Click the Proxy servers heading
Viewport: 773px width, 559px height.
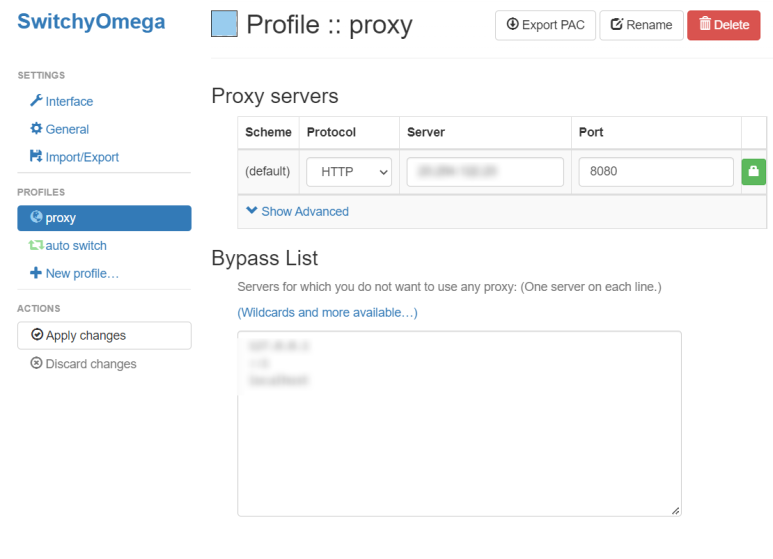coord(275,96)
